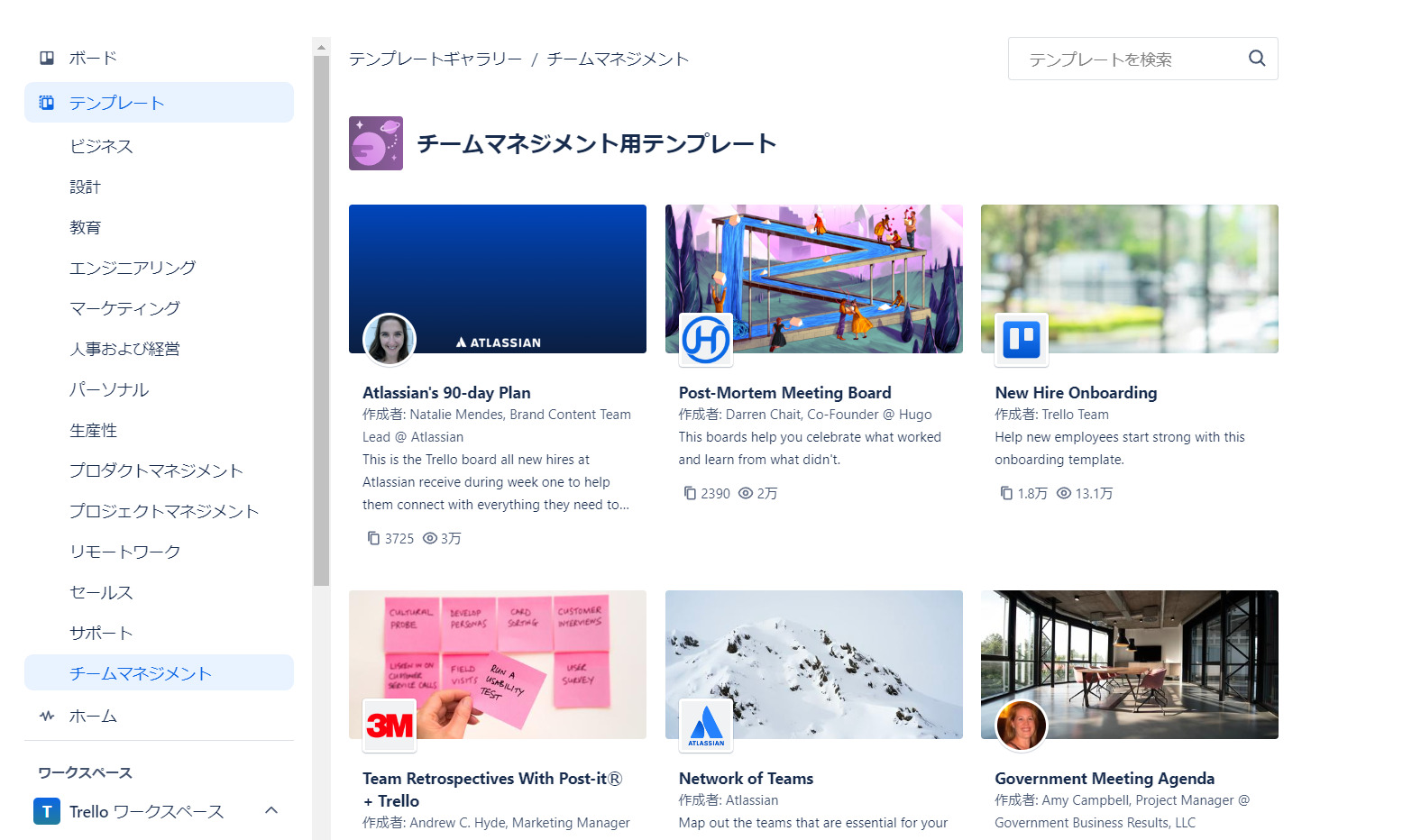Select 人事および経営 category
This screenshot has height=840, width=1421.
pyautogui.click(x=124, y=349)
